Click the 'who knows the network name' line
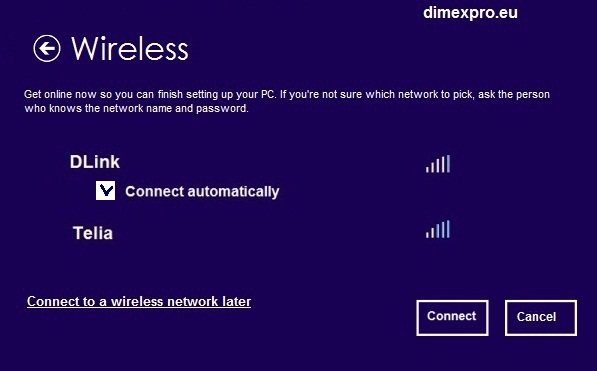 (136, 108)
